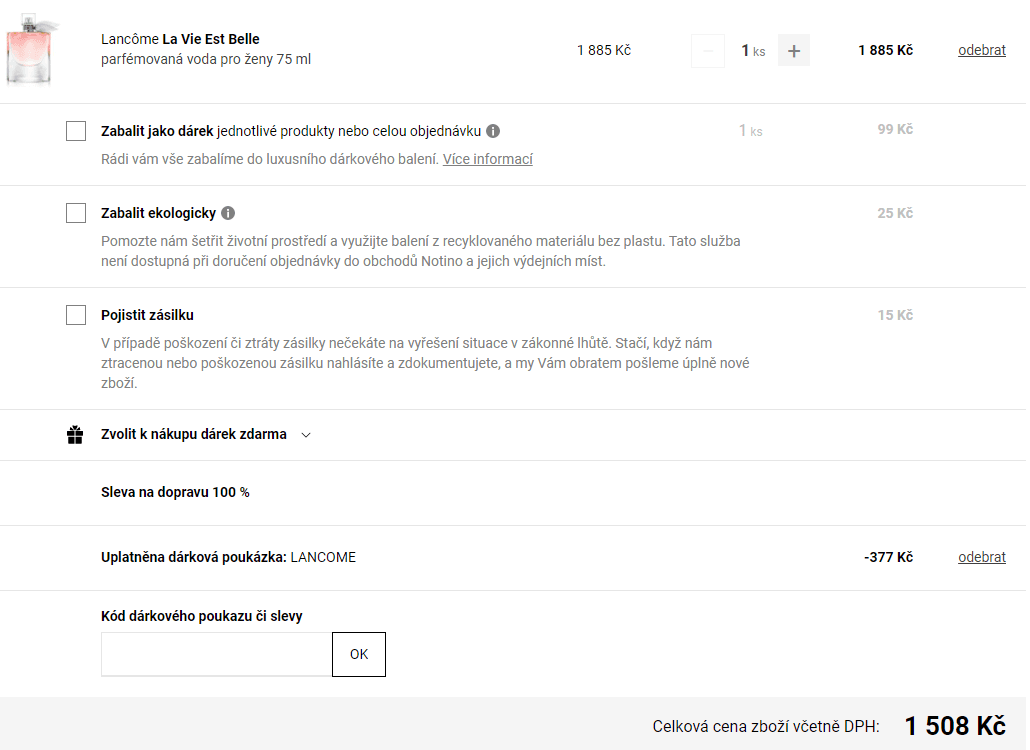Click the '25 Kč' eco packaging price
This screenshot has width=1030, height=750.
[x=895, y=213]
